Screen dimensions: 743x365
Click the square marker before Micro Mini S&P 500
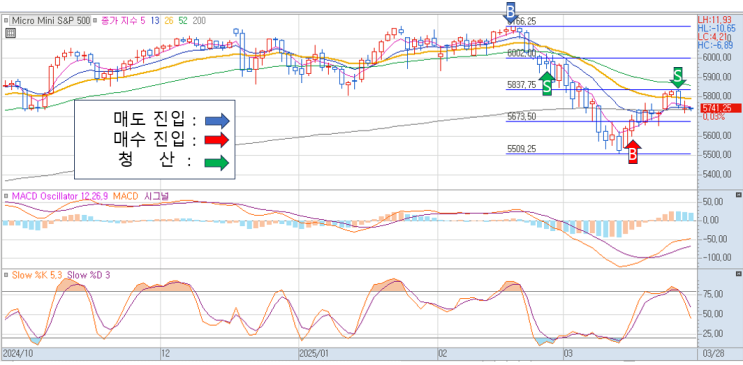[7, 21]
